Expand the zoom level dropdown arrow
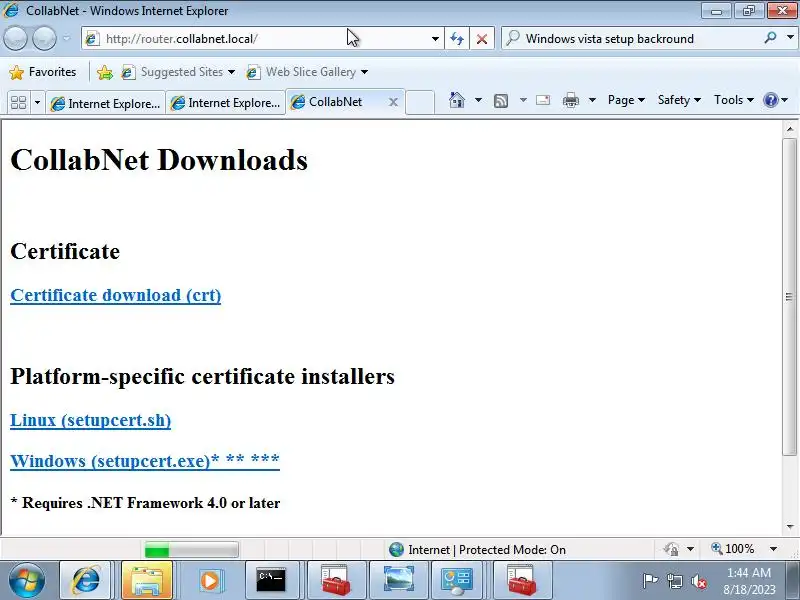Screen dimensions: 800x600 [x=773, y=549]
